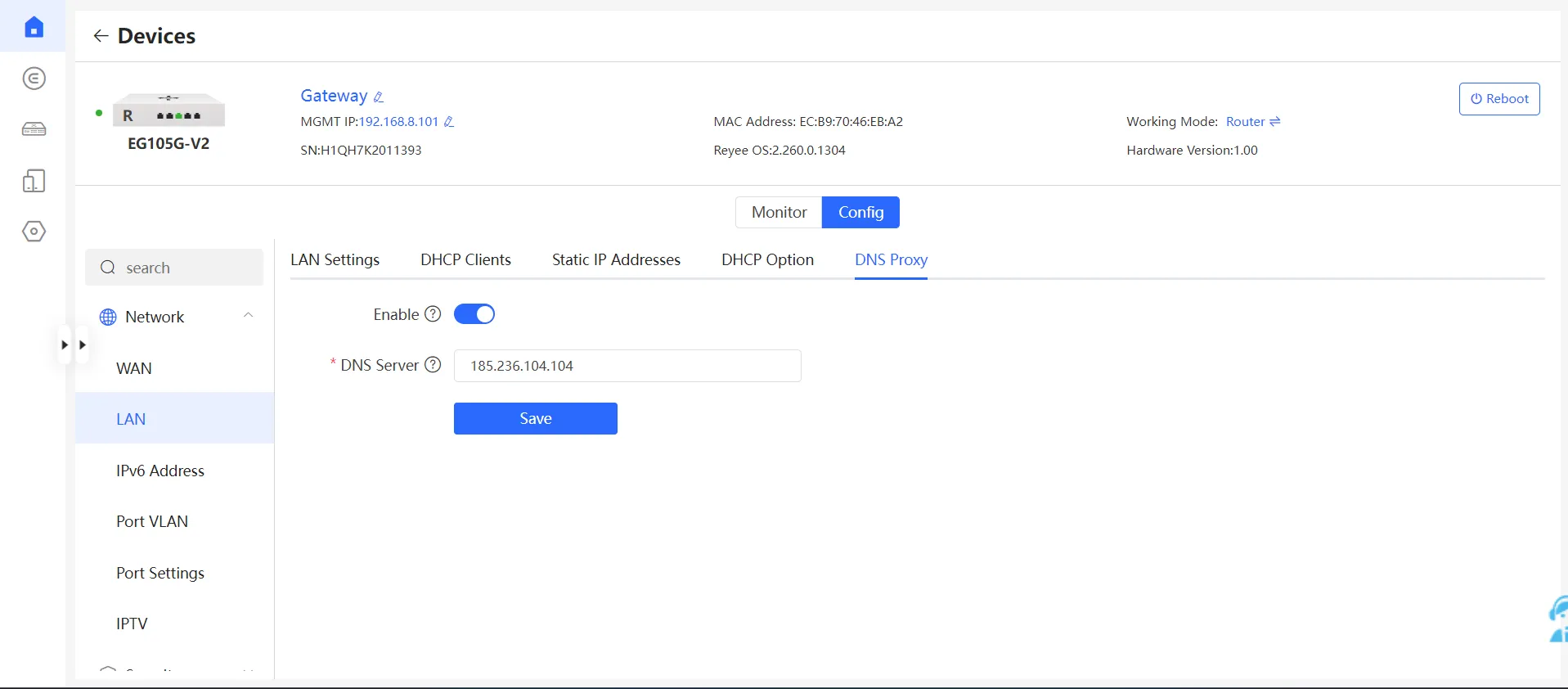Select LAN in the Network menu
Screen dimensions: 1568x689
pos(174,419)
